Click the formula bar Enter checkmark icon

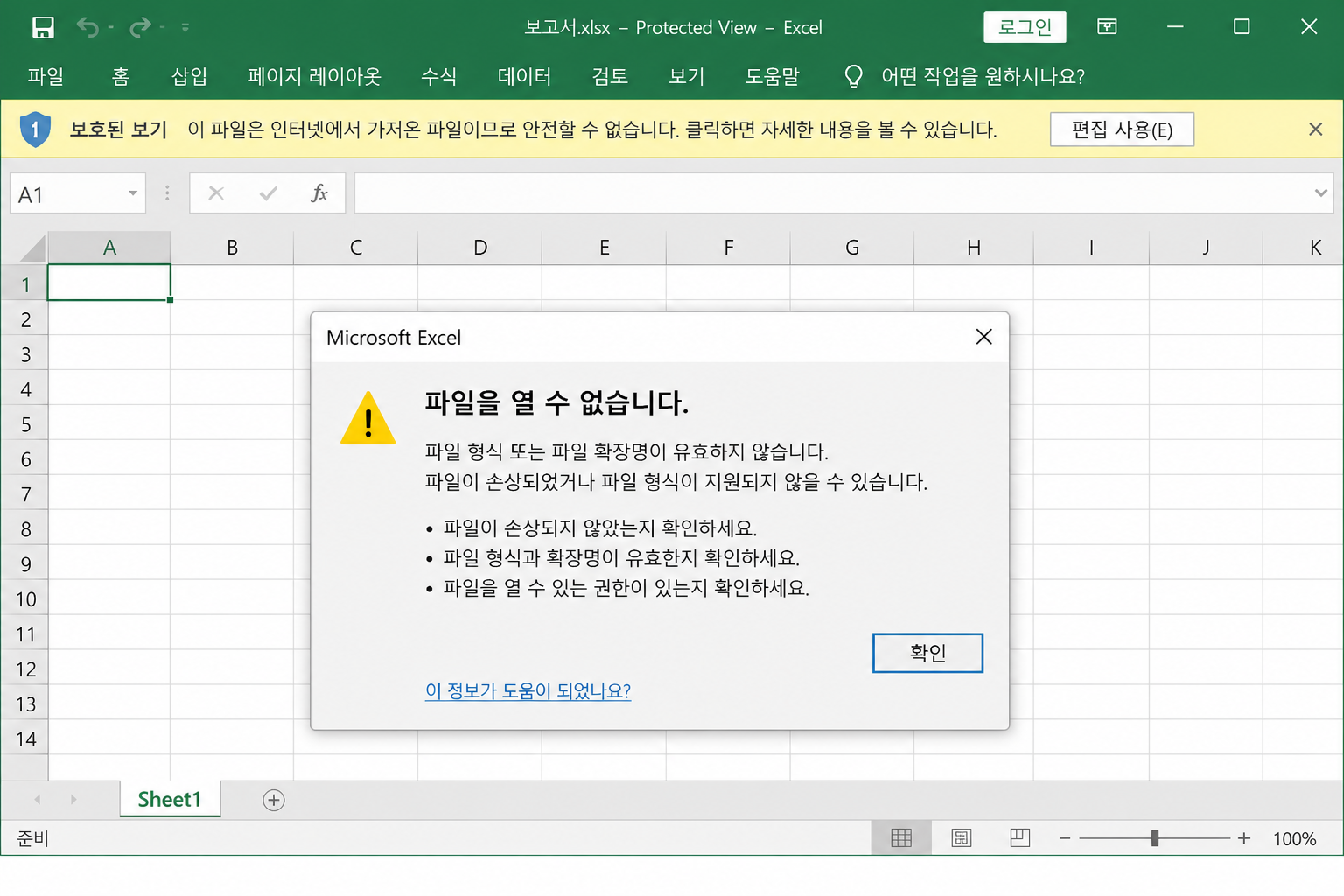tap(269, 193)
